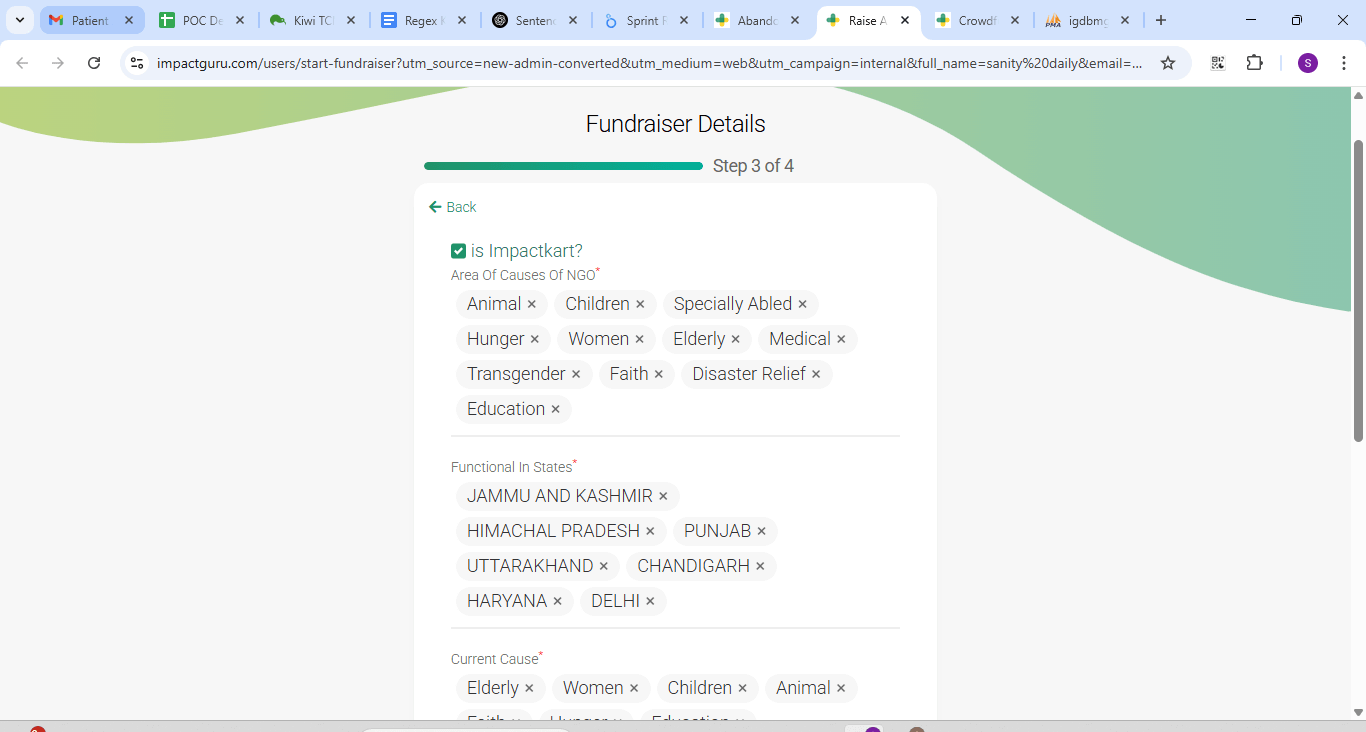Image resolution: width=1366 pixels, height=732 pixels.
Task: Remove the Animal tag from NGO causes
Action: point(532,304)
